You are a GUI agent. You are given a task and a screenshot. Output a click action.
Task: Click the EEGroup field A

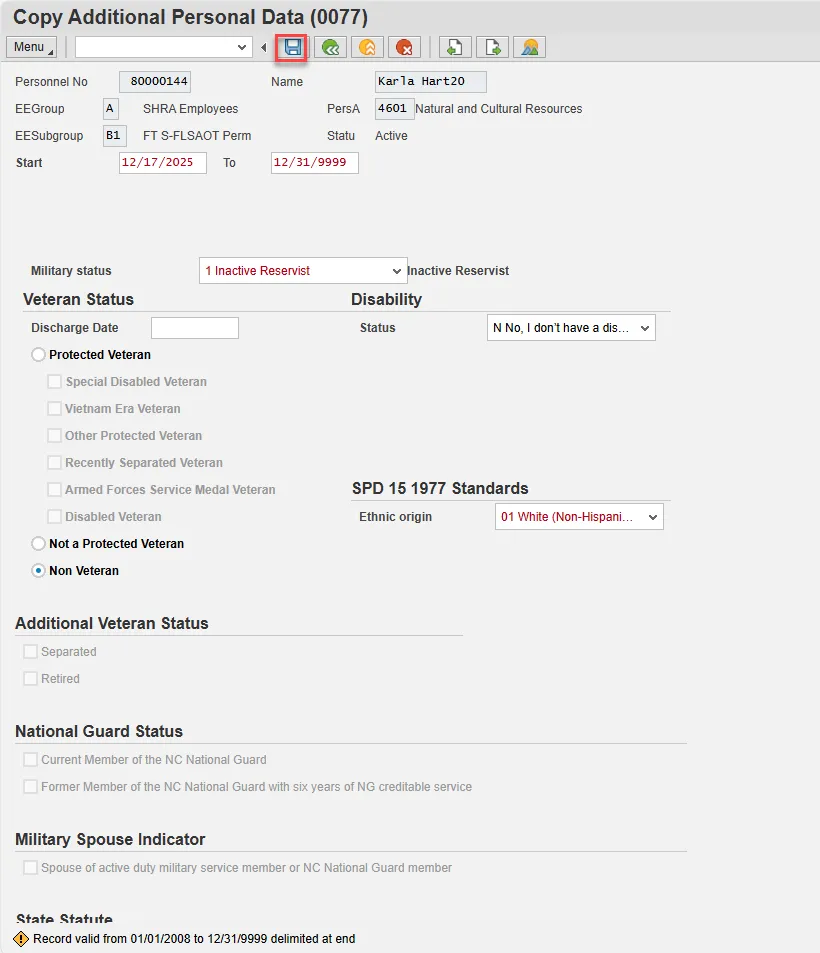coord(111,109)
